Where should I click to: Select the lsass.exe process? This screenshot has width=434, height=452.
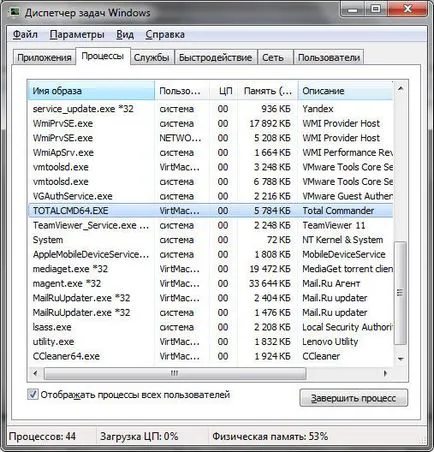(210, 327)
